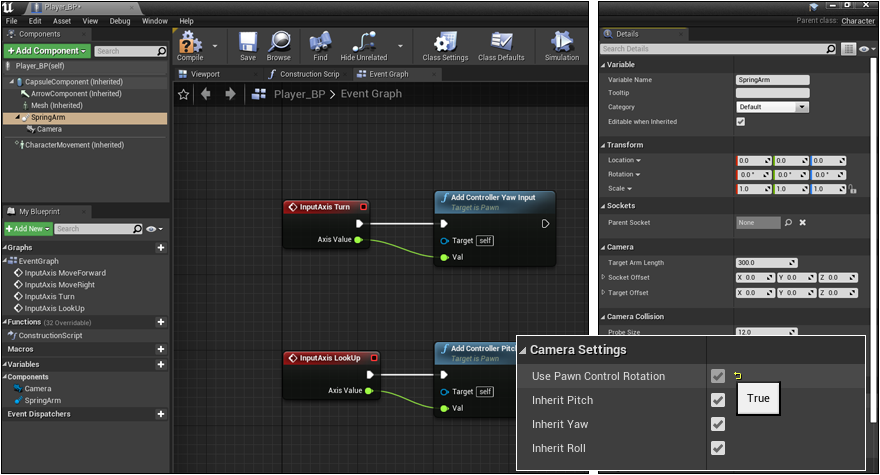The height and width of the screenshot is (475, 880).
Task: Open view options eye in Details panel
Action: coord(866,49)
